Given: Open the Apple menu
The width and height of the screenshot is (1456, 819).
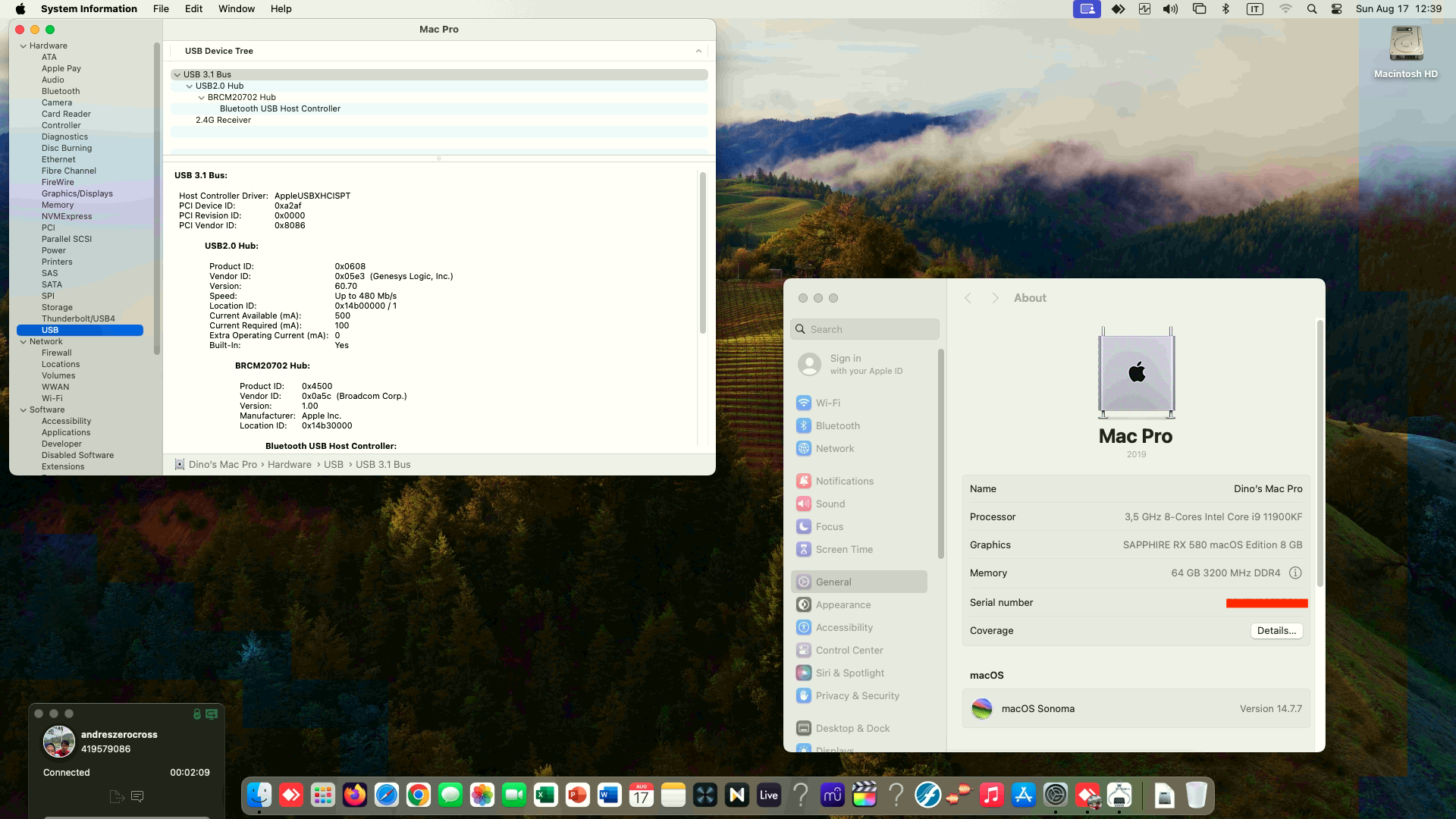Looking at the screenshot, I should point(20,9).
